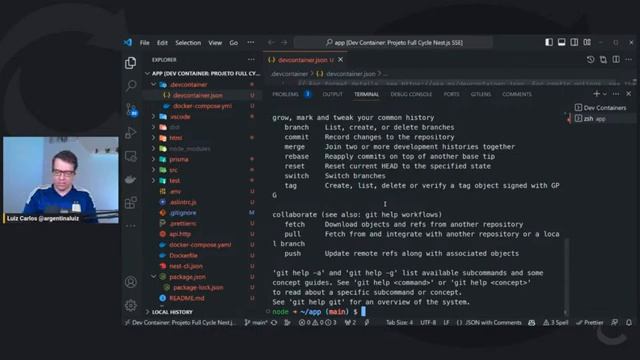The height and width of the screenshot is (360, 640).
Task: Click the VS Code logo icon
Action: (128, 42)
